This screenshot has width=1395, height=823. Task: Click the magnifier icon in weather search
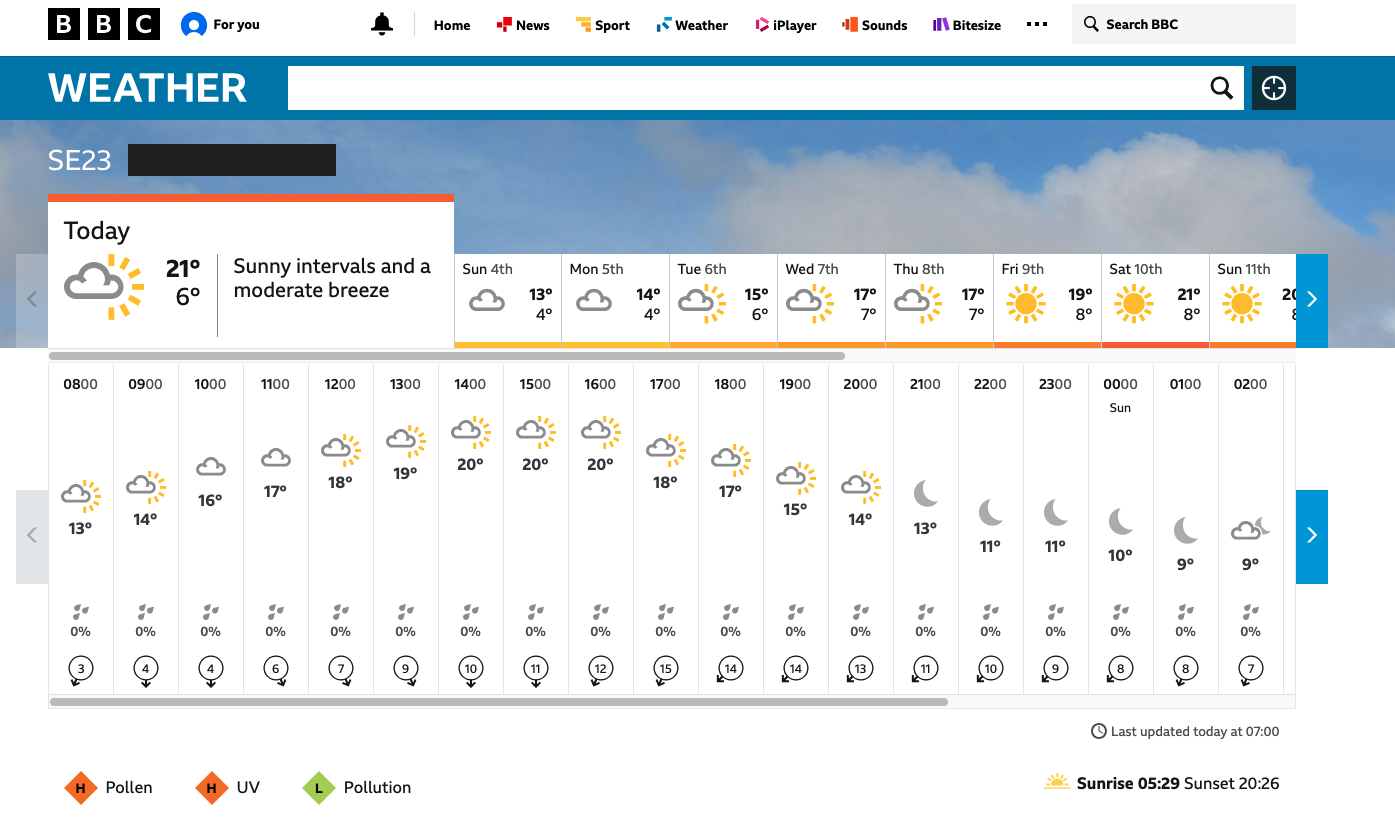pos(1221,88)
